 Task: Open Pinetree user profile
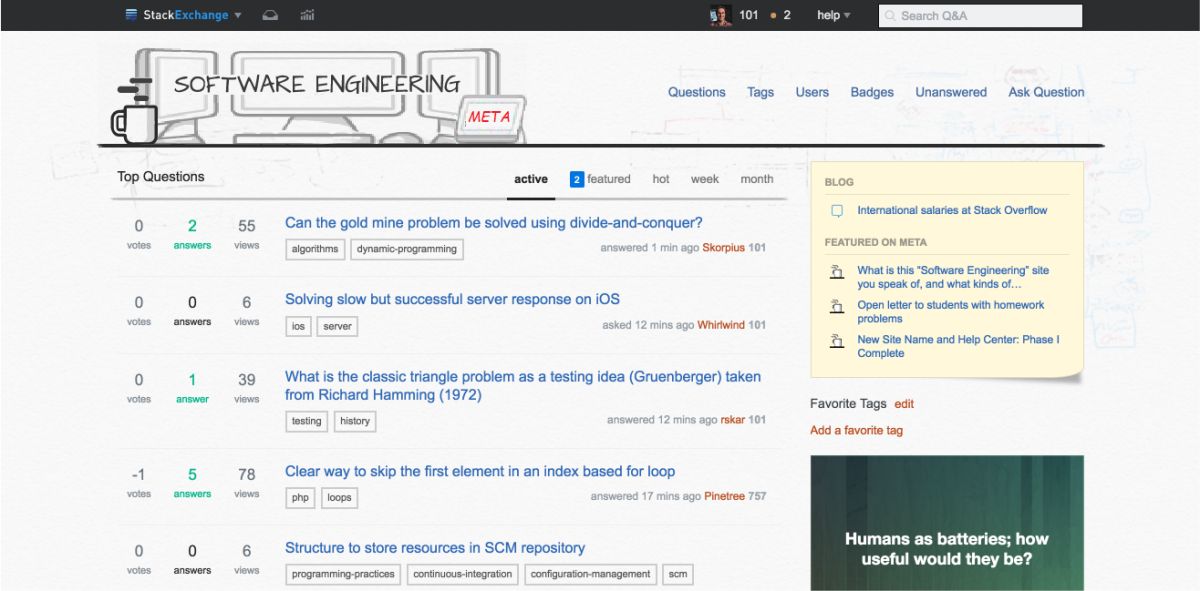[x=724, y=496]
